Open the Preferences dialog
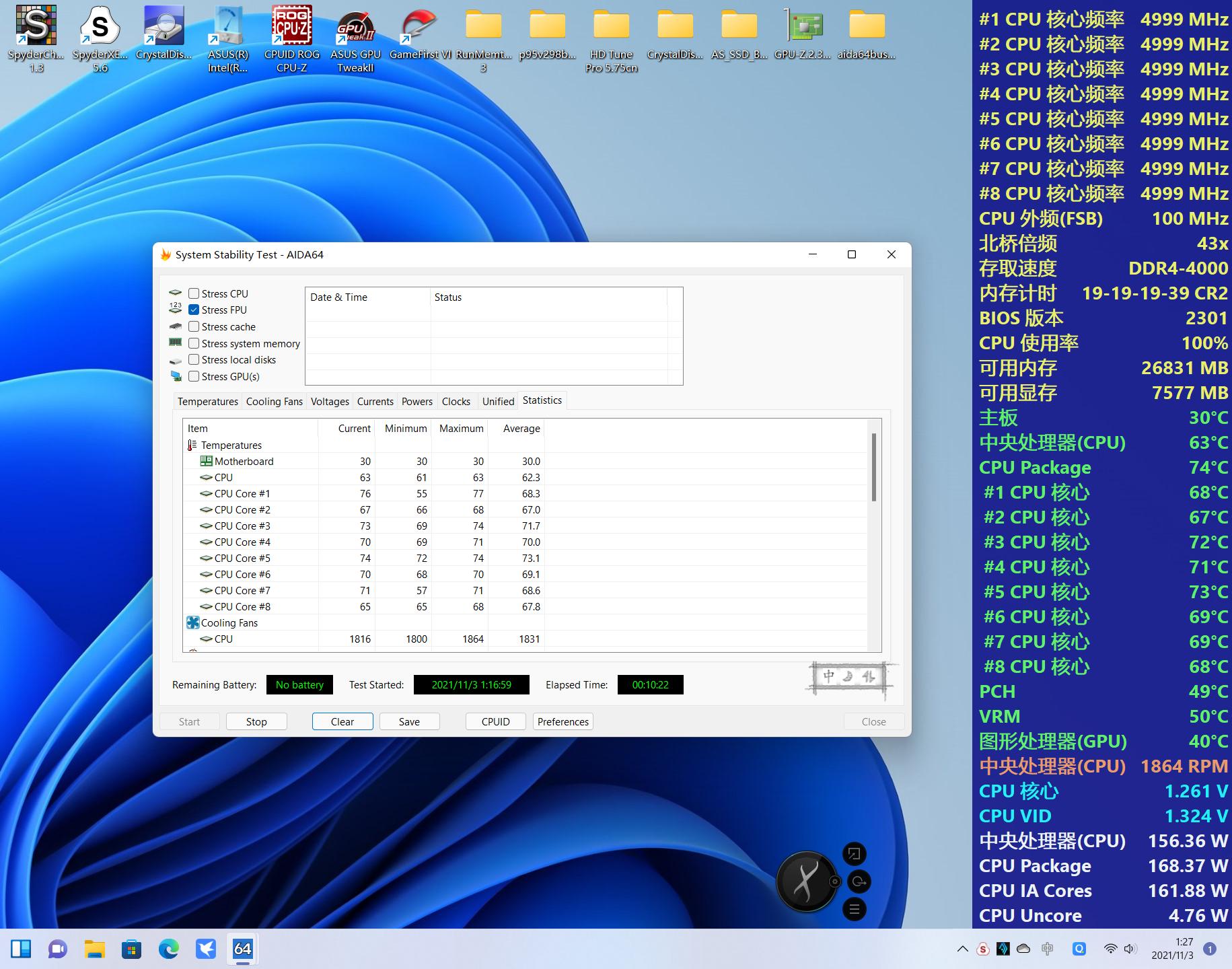The height and width of the screenshot is (969, 1232). click(563, 721)
